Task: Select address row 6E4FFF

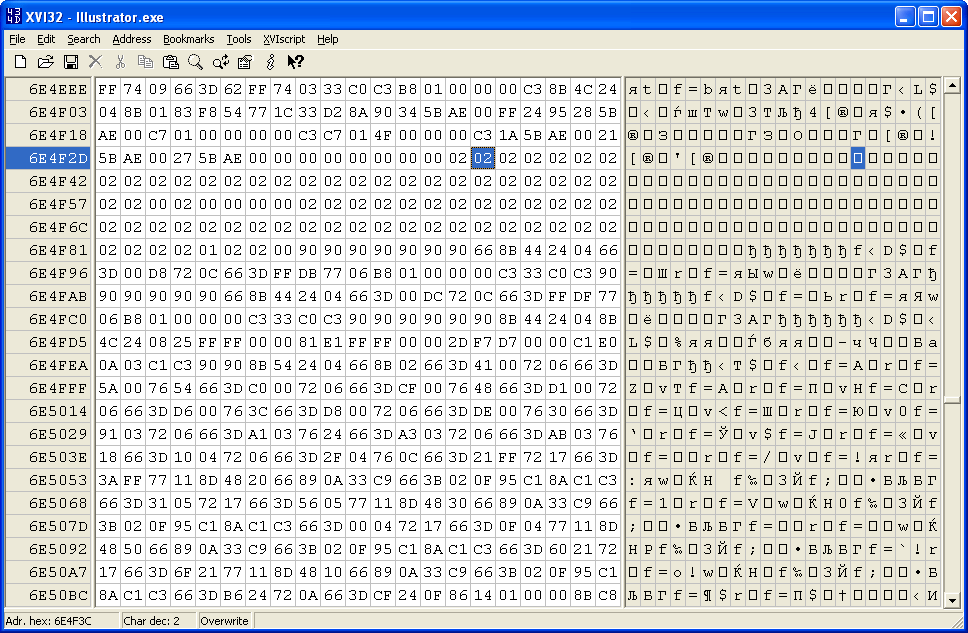Action: coord(48,388)
